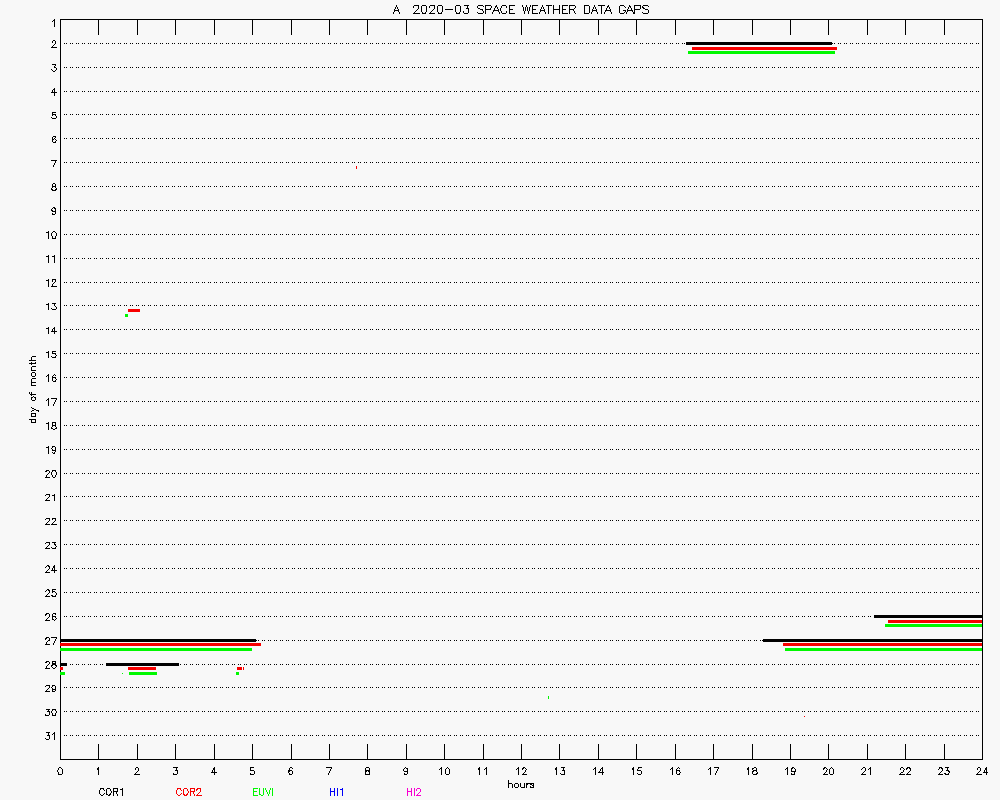Click the hour 24 tick label
Screen dimensions: 1000x800
(x=982, y=771)
